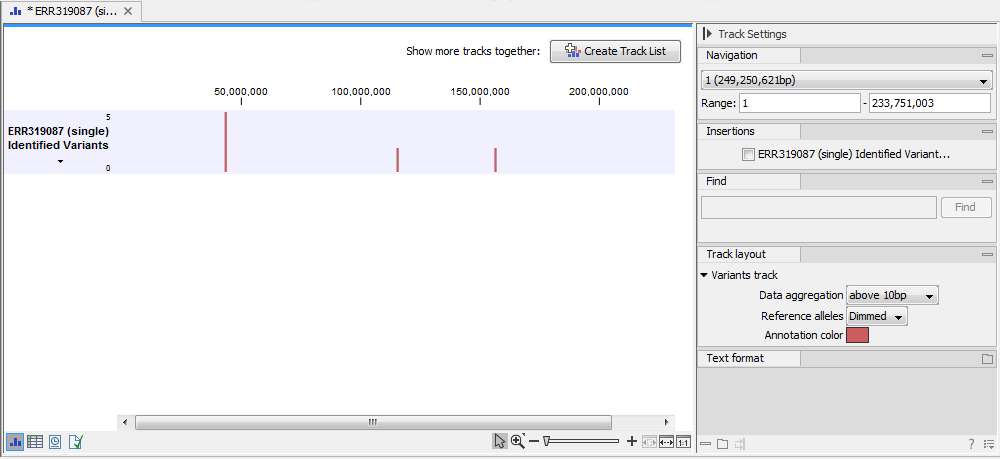Click the collapse all settings minus icon
The image size is (1000, 459).
pos(705,444)
